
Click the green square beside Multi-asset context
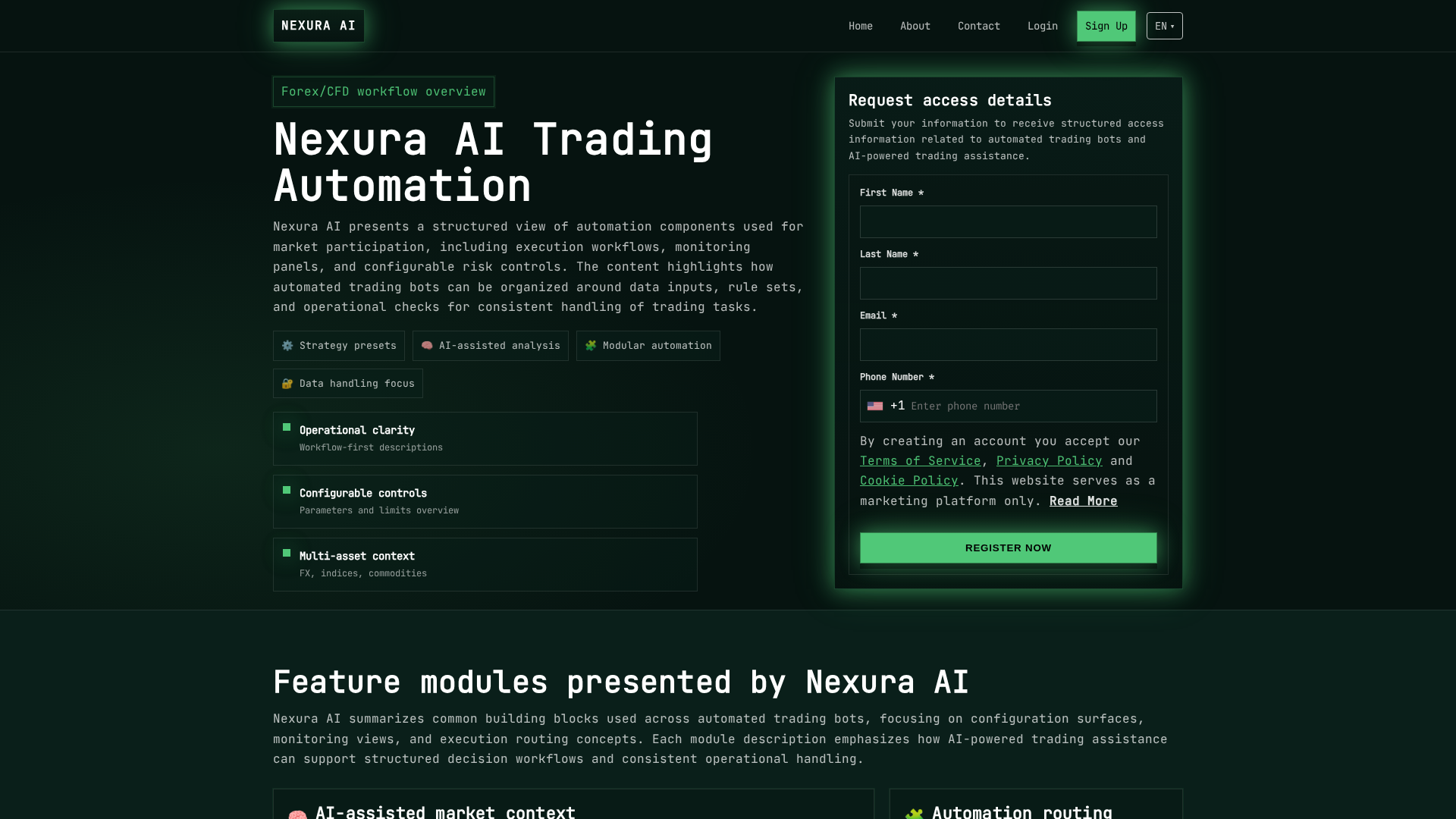[287, 553]
